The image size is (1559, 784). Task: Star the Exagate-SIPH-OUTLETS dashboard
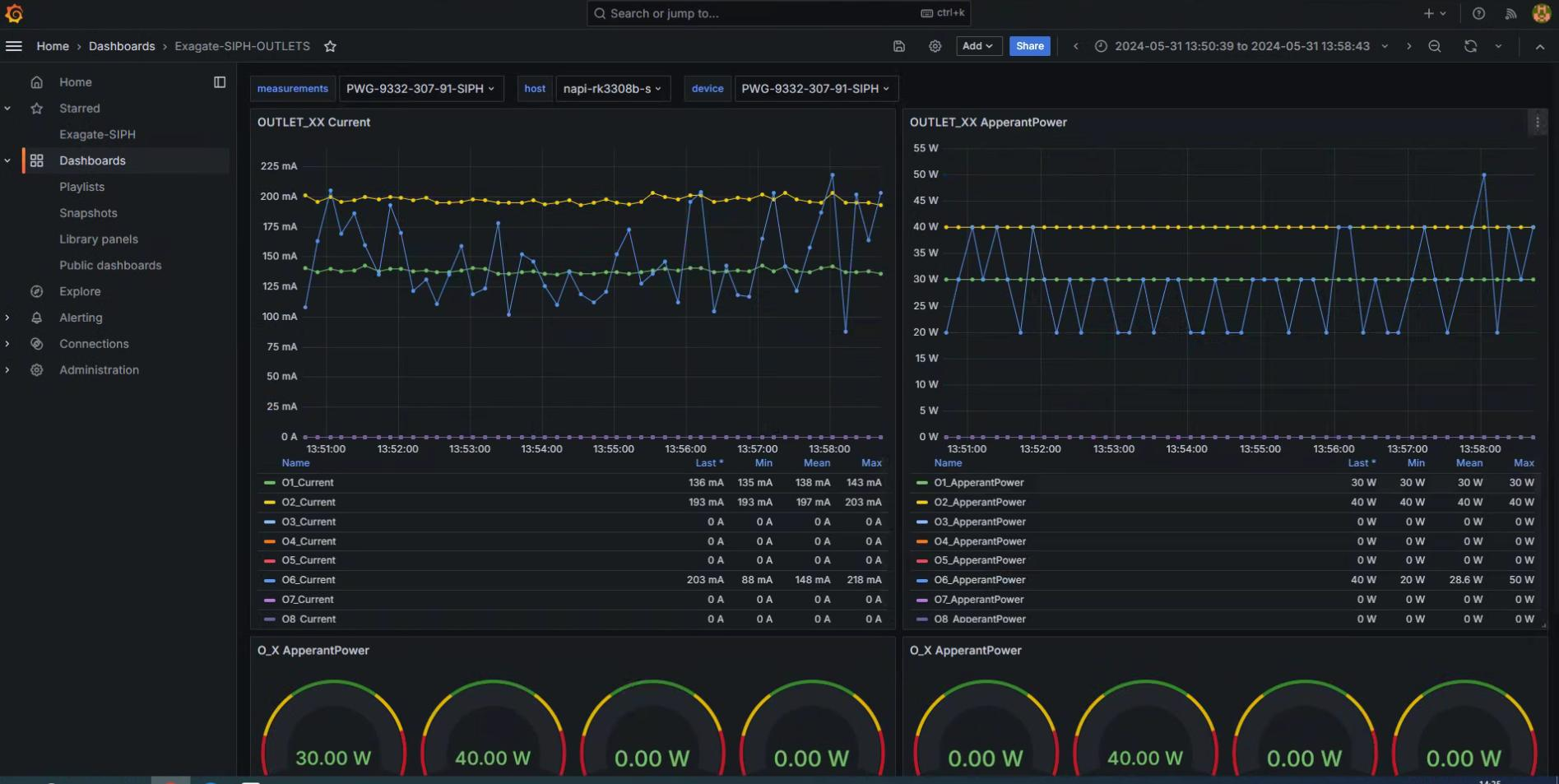click(x=330, y=47)
